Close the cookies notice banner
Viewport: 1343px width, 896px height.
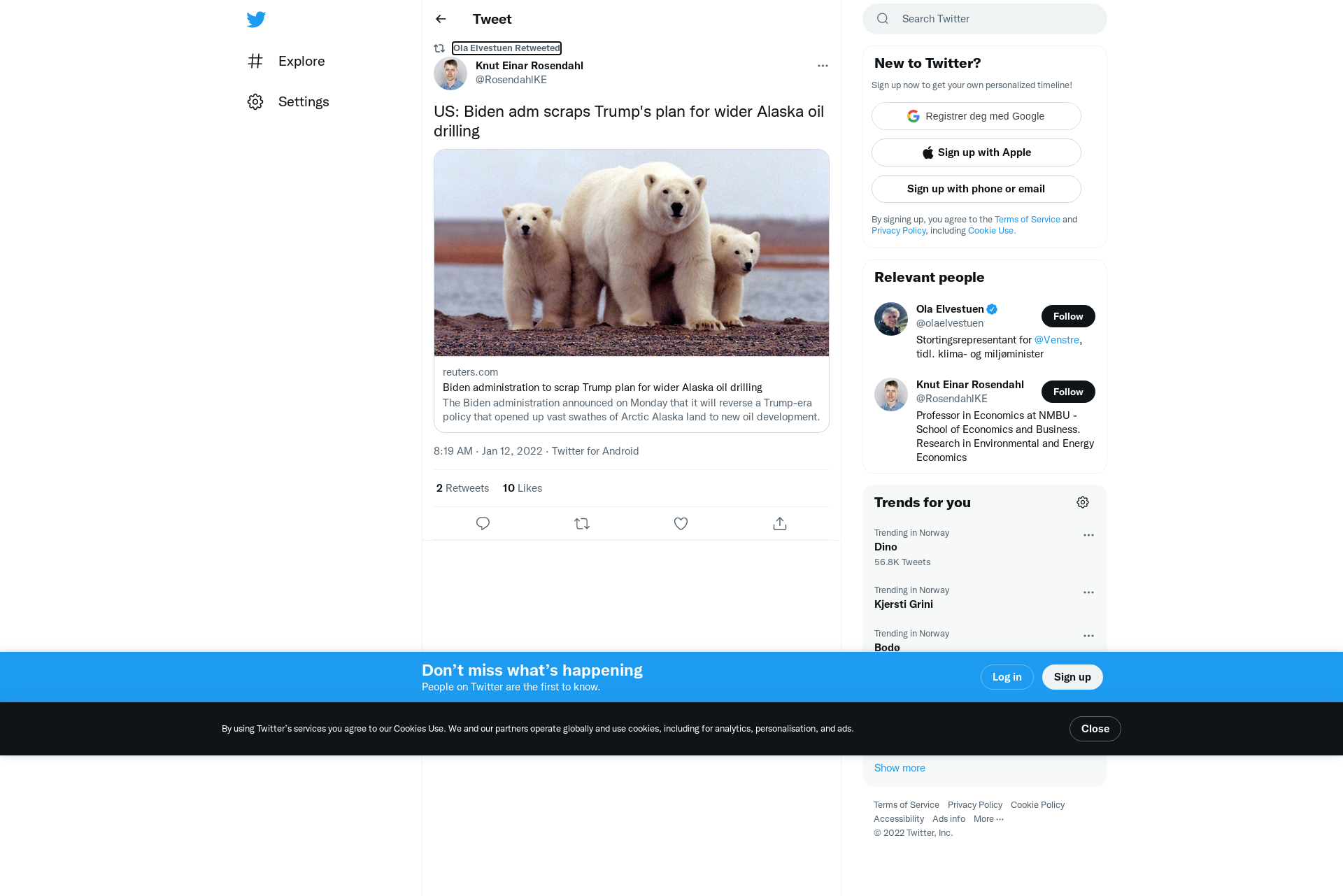coord(1095,729)
